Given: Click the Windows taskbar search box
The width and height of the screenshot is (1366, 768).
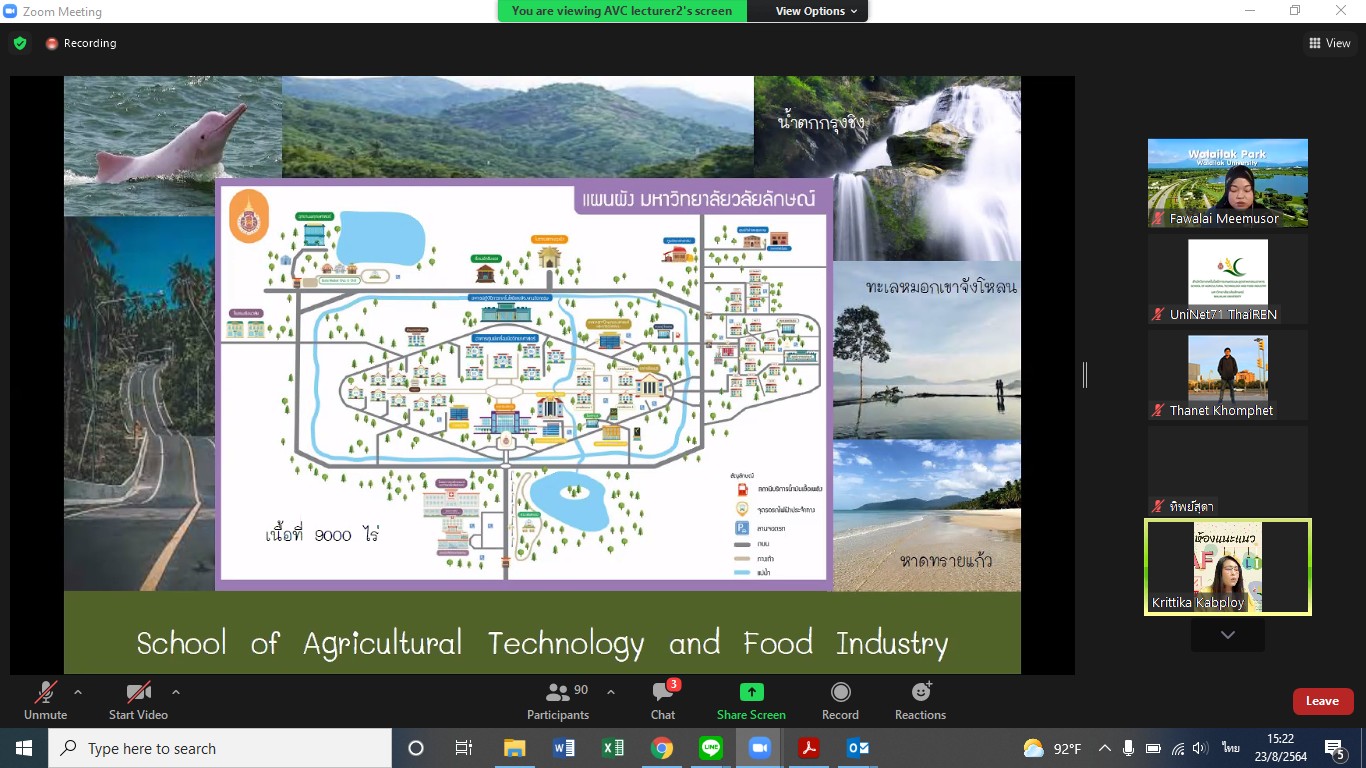Looking at the screenshot, I should [x=220, y=748].
